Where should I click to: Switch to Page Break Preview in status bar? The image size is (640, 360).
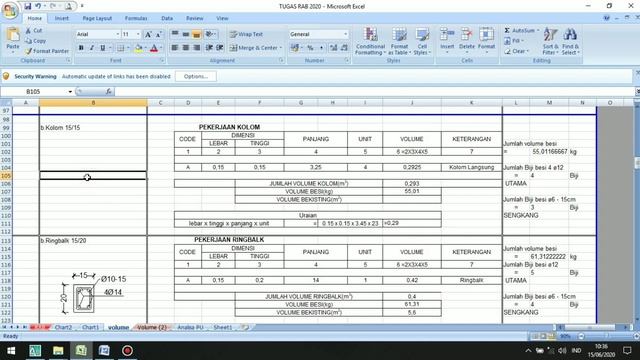tap(551, 336)
